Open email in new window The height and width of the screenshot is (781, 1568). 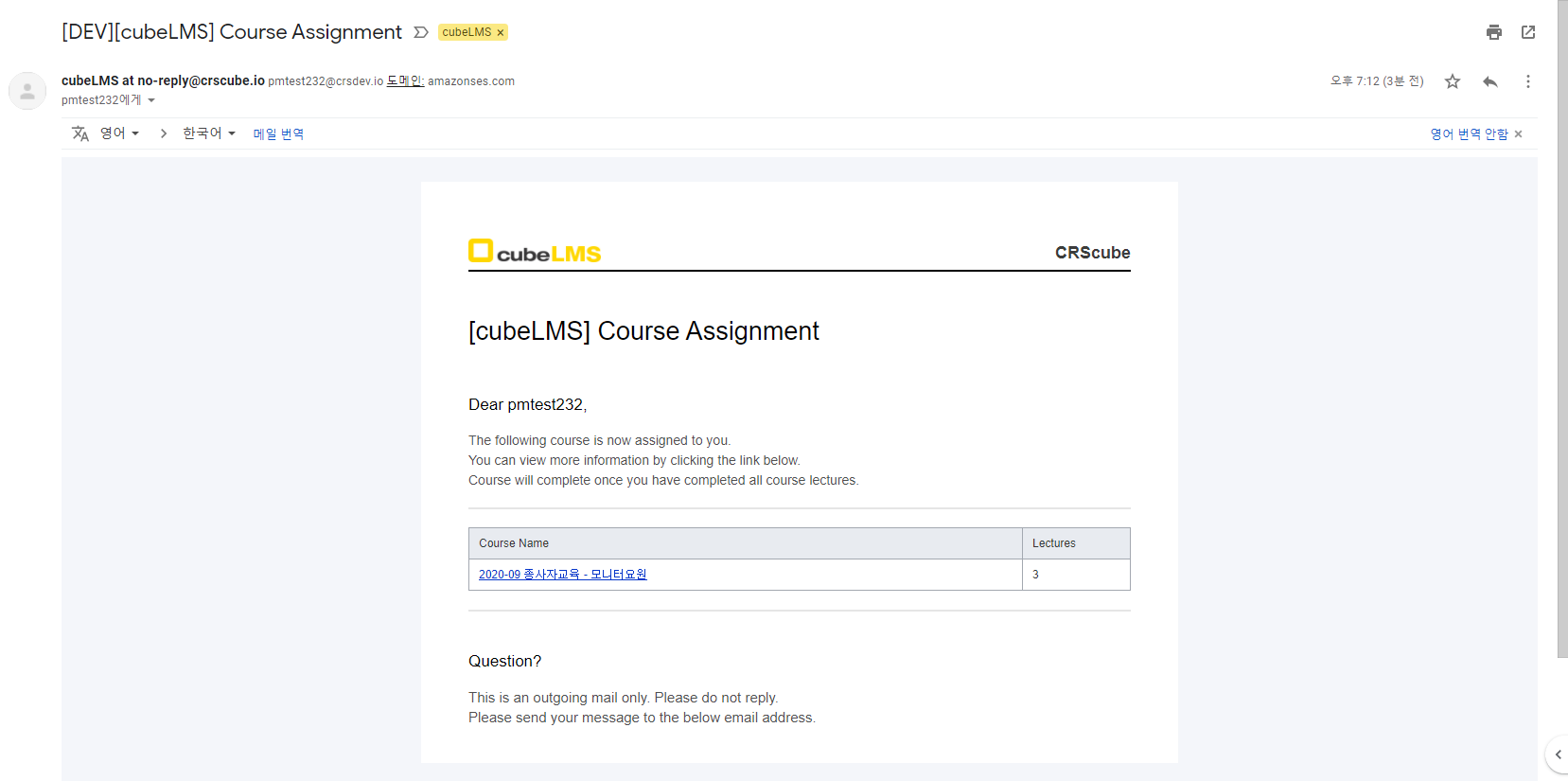coord(1528,32)
